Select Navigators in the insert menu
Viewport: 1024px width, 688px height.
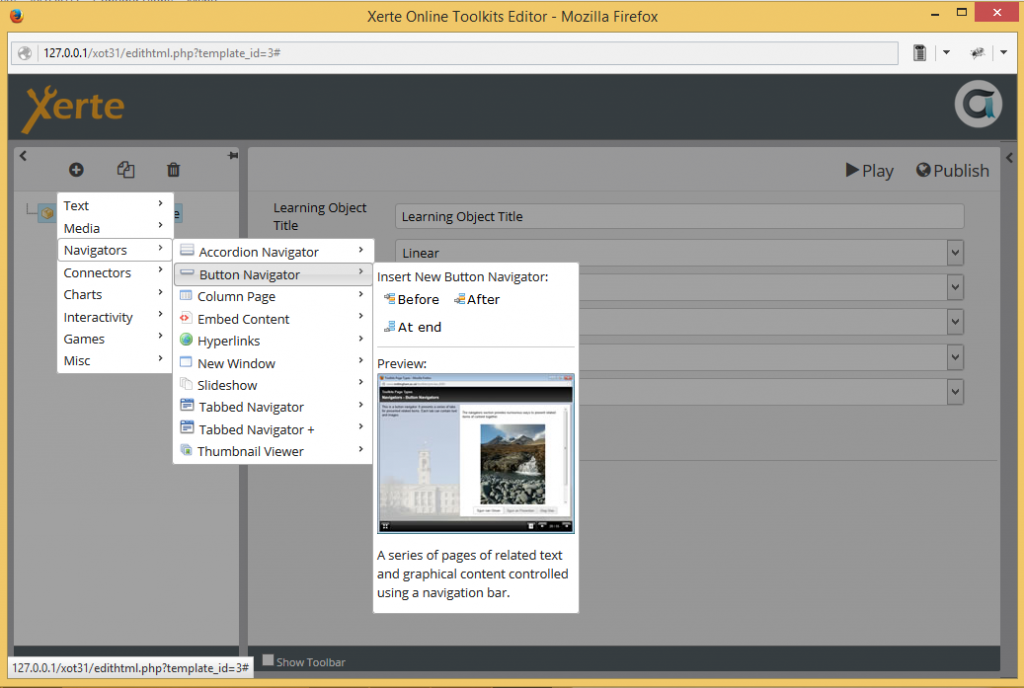(x=114, y=250)
